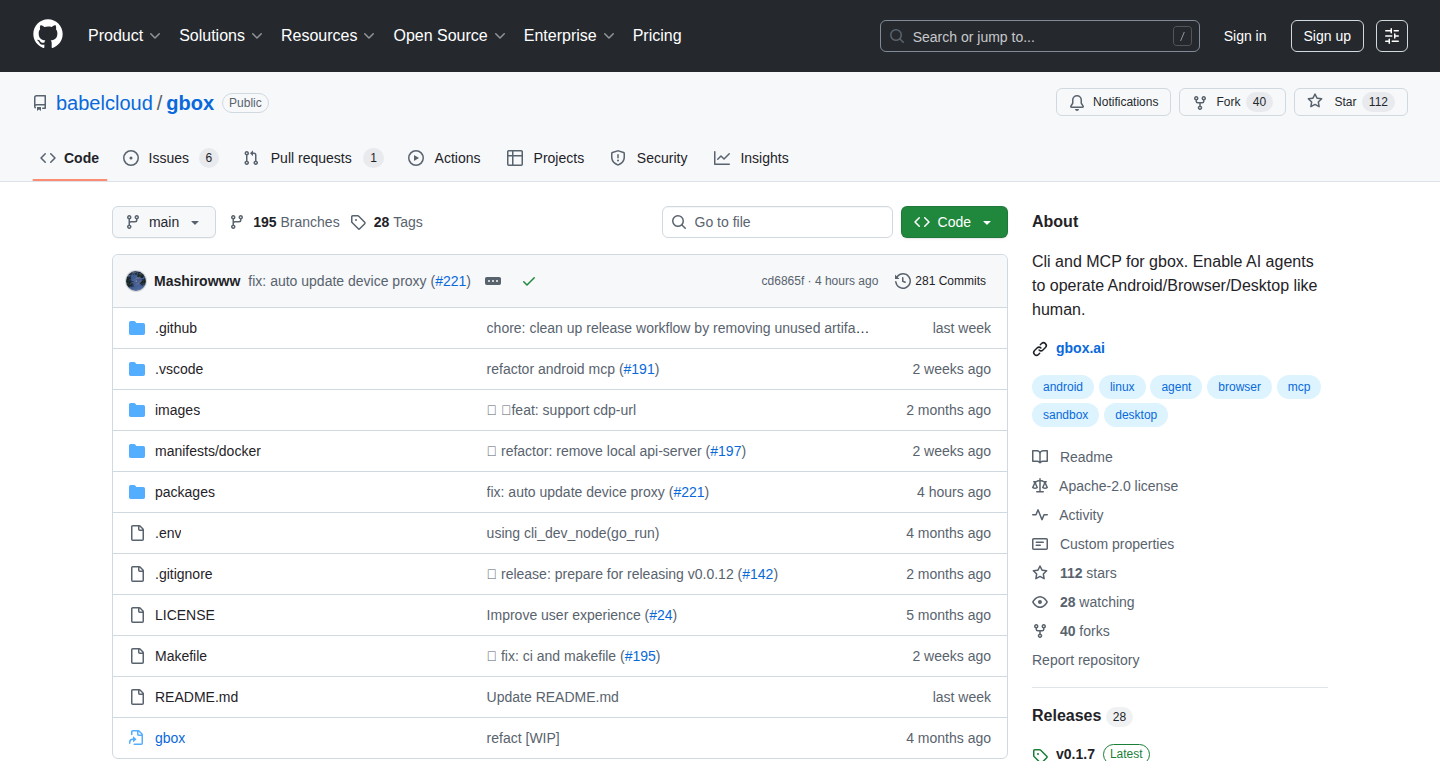Screen dimensions: 1440x761
Task: Select the android topic tag
Action: (1063, 387)
